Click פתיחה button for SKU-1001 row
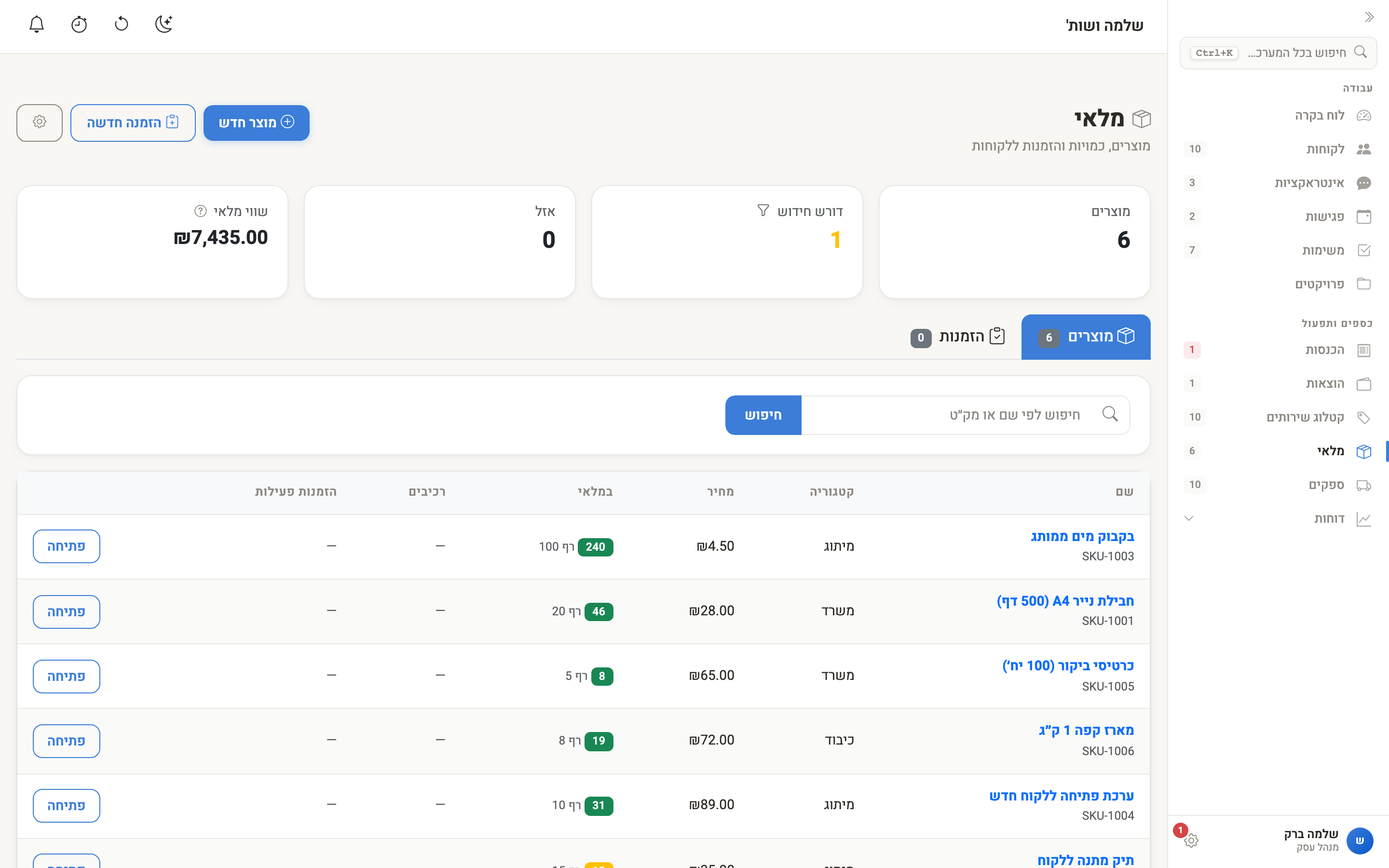Screen dimensions: 1389x868 (67, 611)
